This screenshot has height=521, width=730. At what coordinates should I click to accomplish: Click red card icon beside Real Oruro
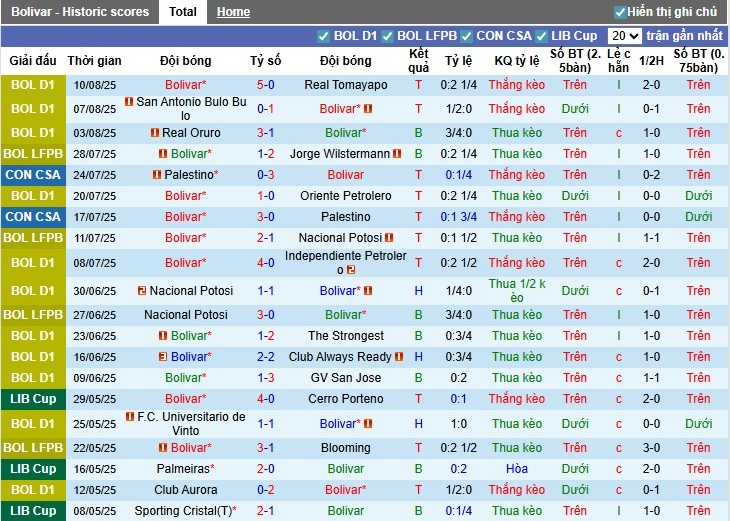click(155, 133)
